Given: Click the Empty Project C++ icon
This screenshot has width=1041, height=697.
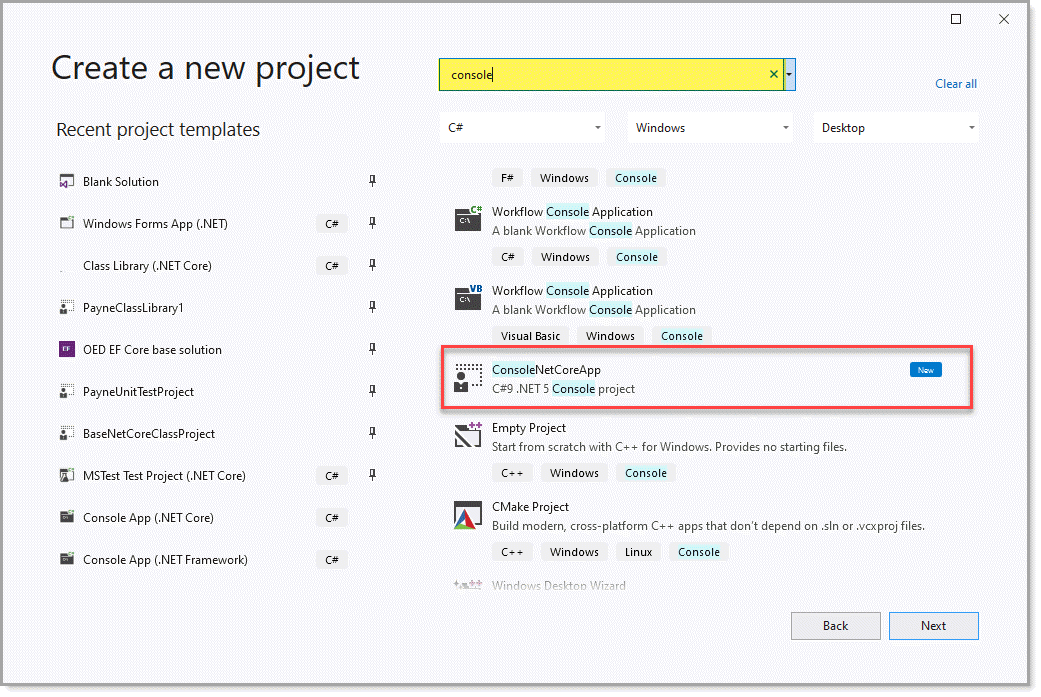Looking at the screenshot, I should [468, 434].
